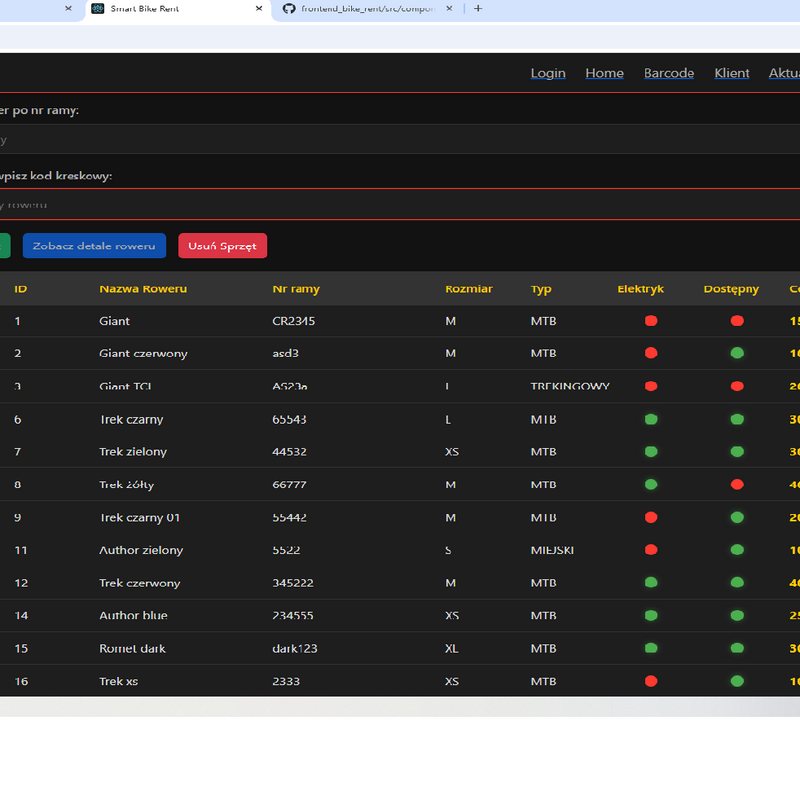Switch to the frontend_bike_rent GitHub tab

[x=365, y=8]
